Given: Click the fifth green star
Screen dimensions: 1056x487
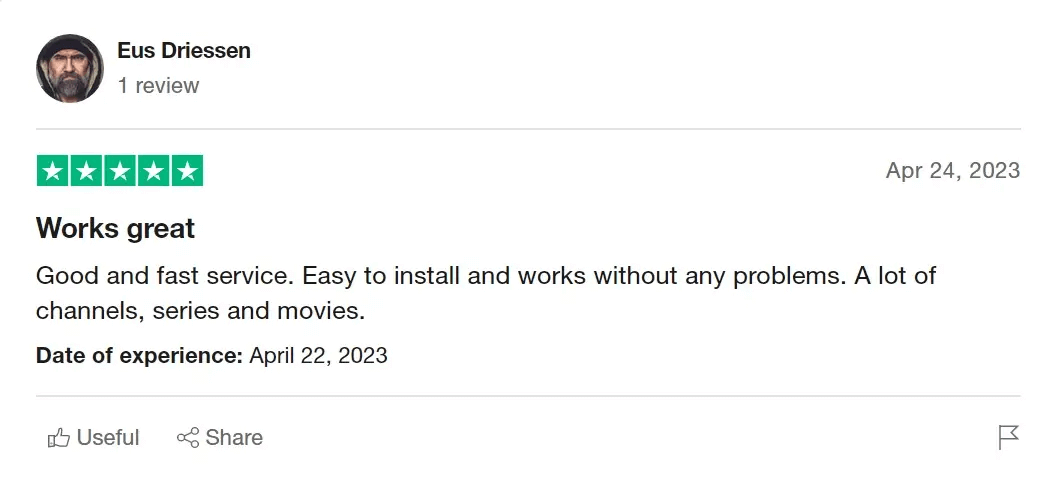Looking at the screenshot, I should pyautogui.click(x=187, y=171).
